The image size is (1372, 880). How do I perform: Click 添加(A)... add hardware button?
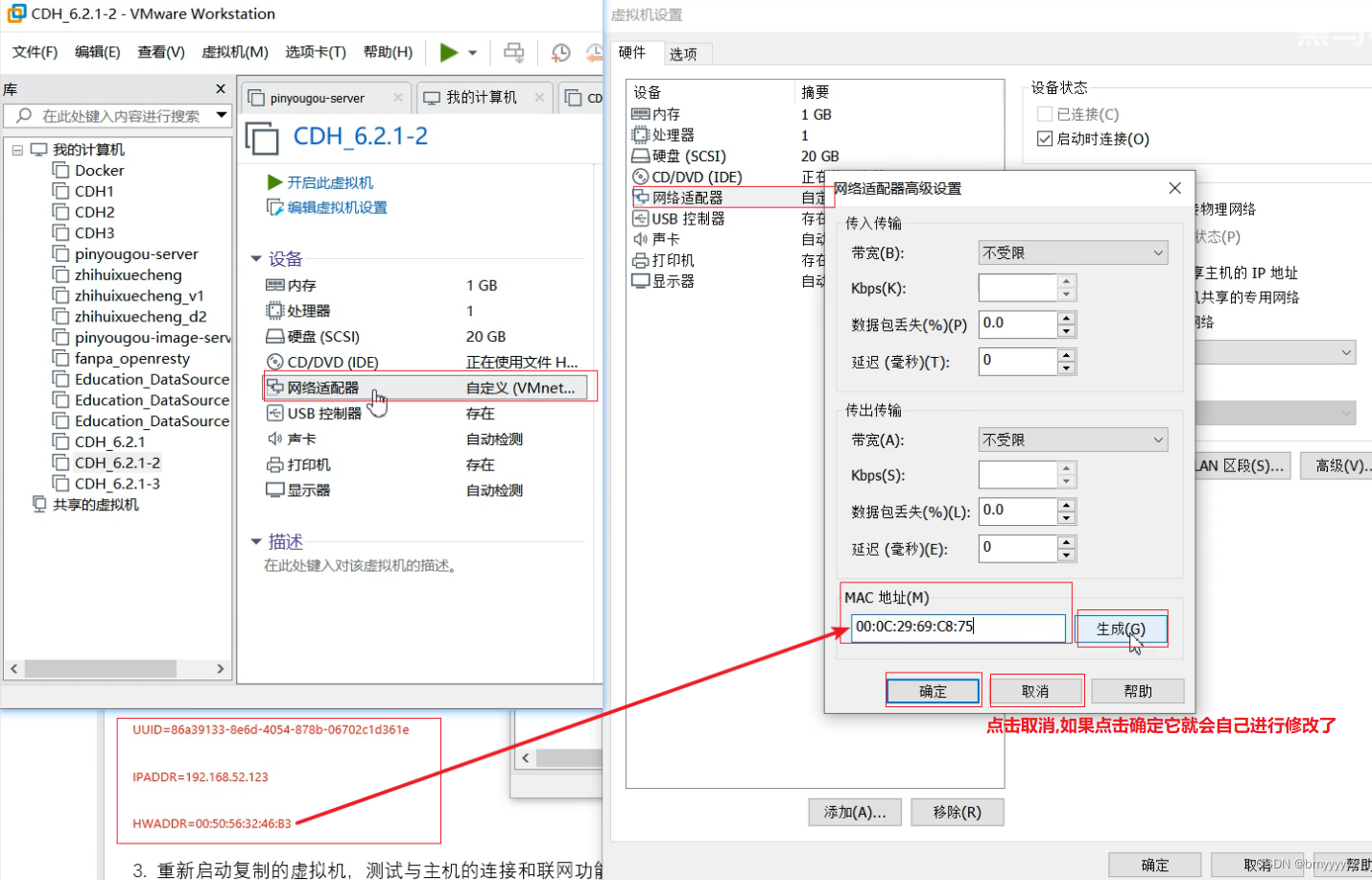(855, 812)
